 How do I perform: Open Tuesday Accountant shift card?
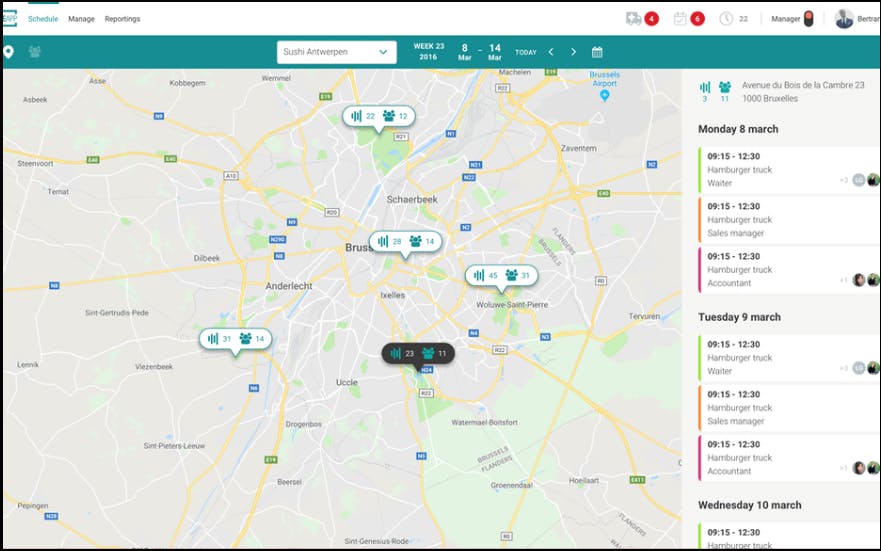(789, 458)
